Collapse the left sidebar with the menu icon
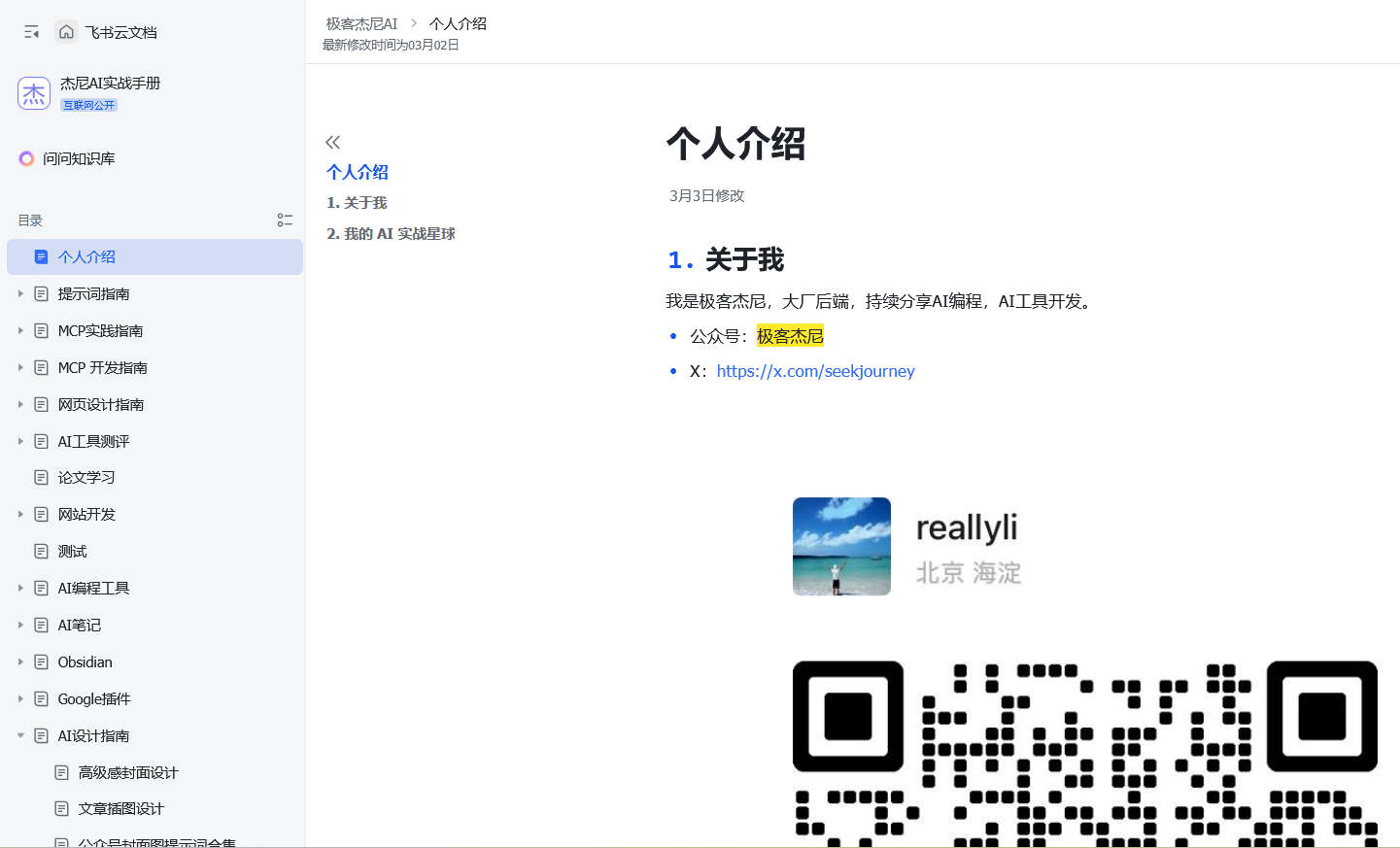The height and width of the screenshot is (848, 1400). click(x=32, y=32)
